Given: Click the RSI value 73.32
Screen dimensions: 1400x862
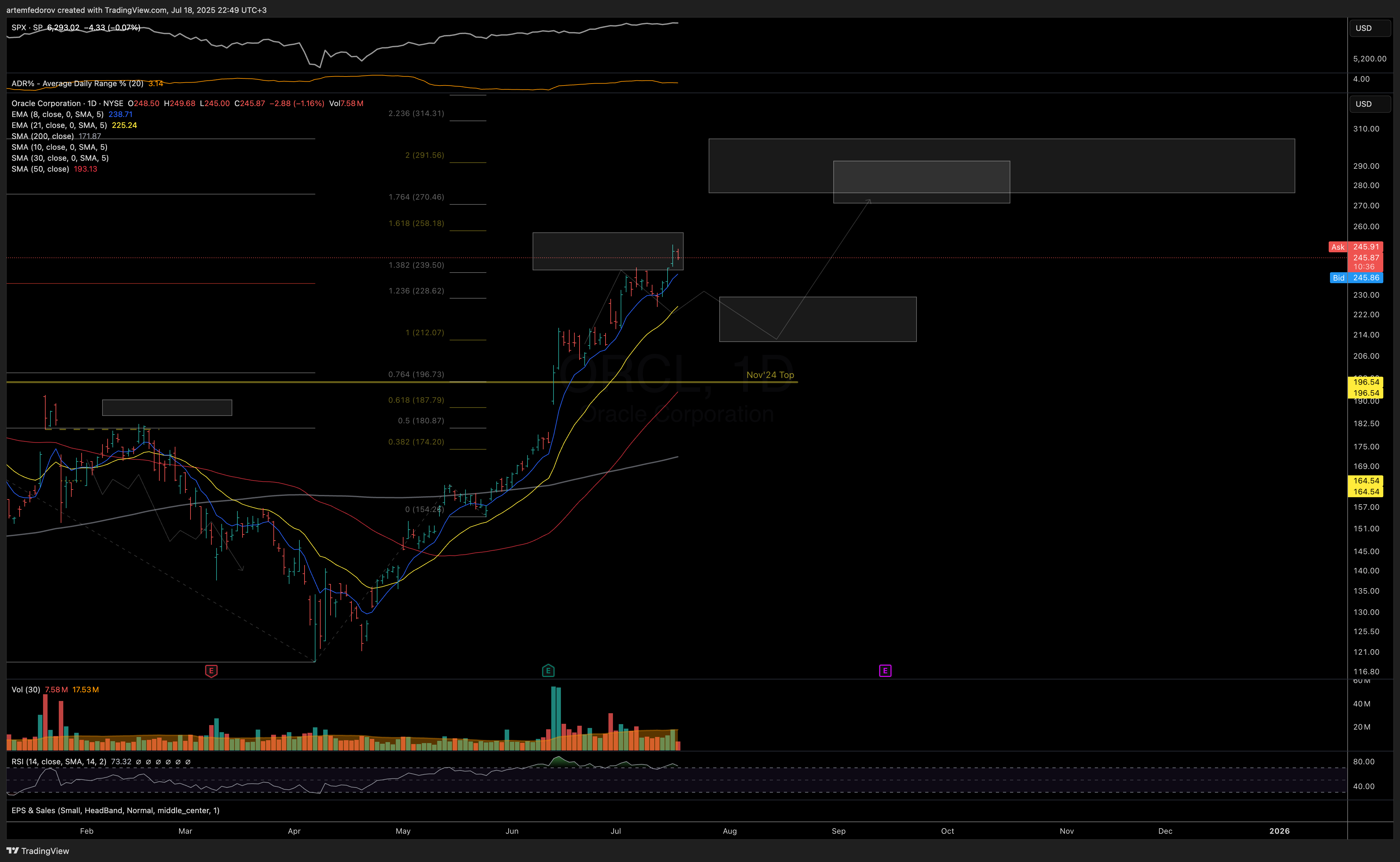Looking at the screenshot, I should coord(121,761).
